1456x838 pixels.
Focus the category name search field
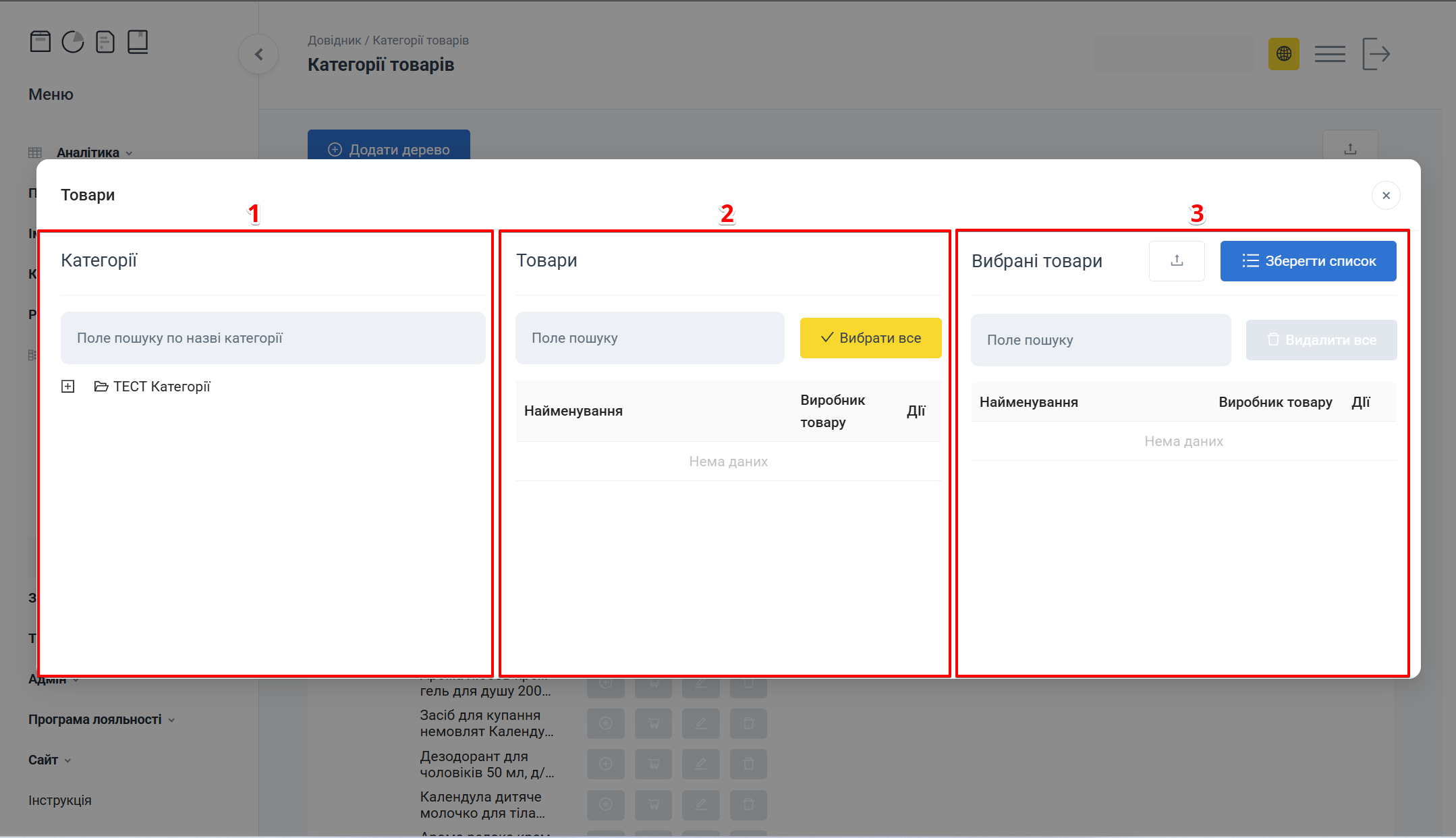coord(273,338)
